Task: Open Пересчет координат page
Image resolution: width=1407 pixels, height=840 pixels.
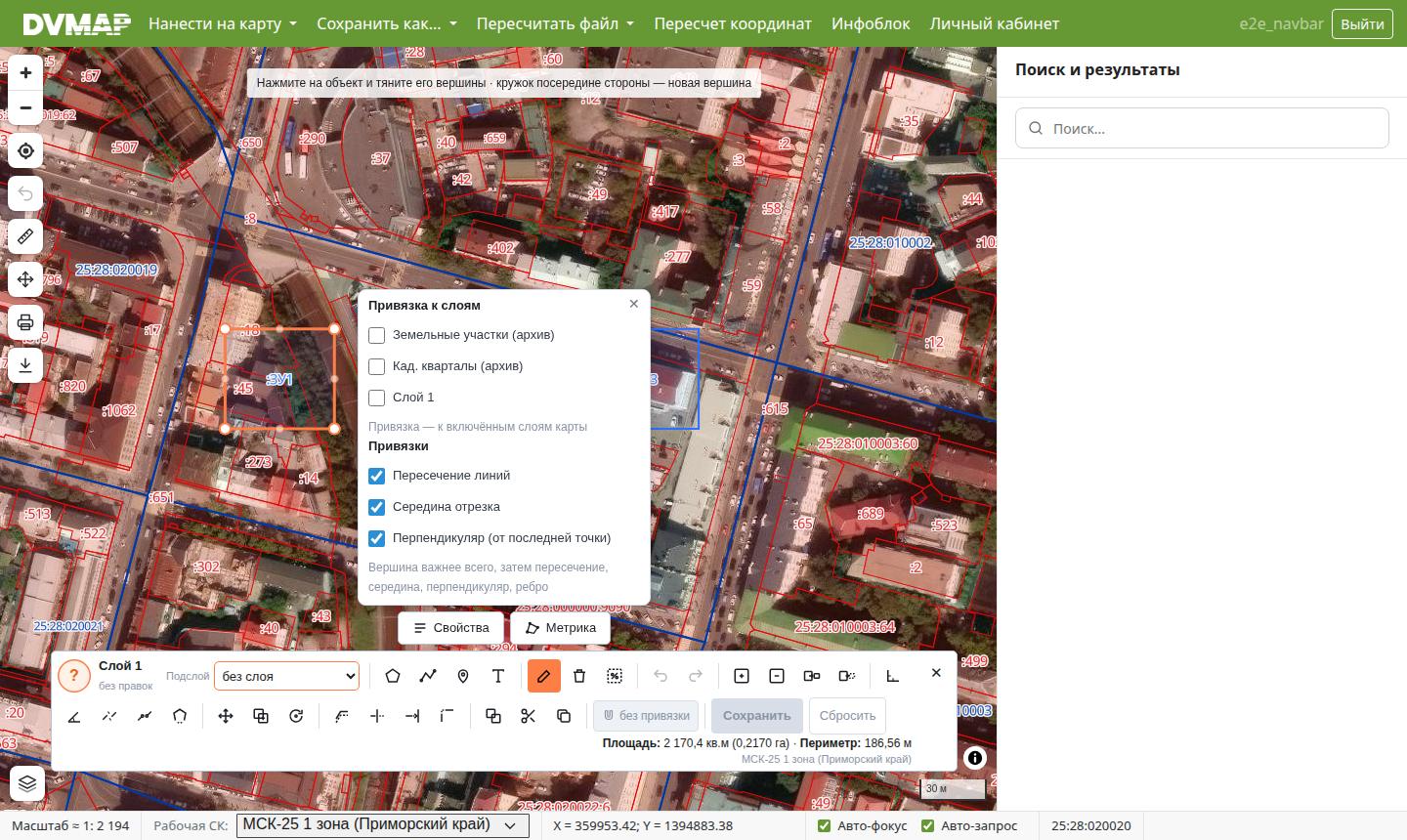Action: point(733,23)
